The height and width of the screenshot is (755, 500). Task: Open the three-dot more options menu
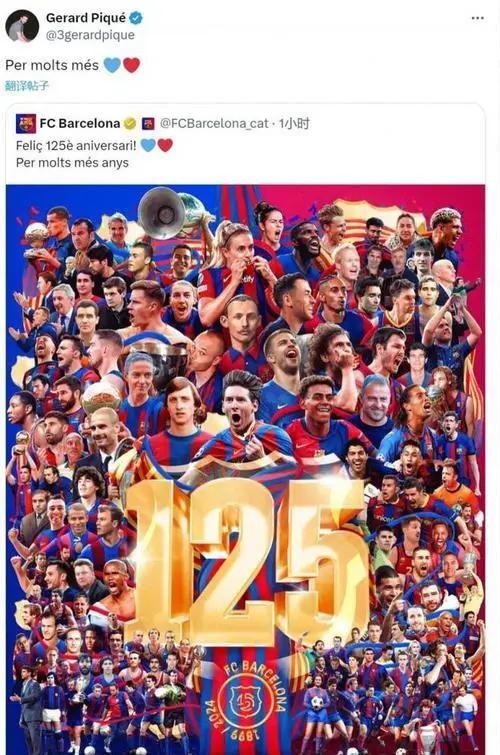coord(477,18)
